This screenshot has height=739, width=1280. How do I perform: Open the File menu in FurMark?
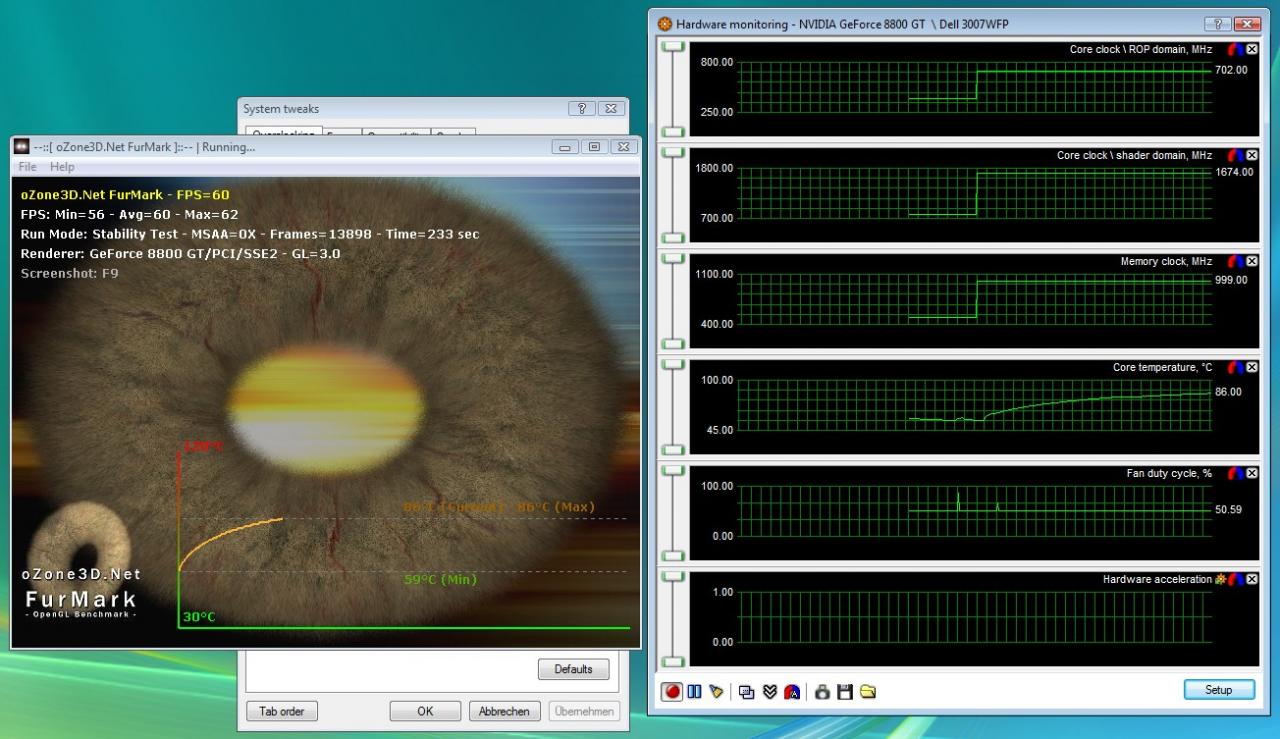coord(29,167)
